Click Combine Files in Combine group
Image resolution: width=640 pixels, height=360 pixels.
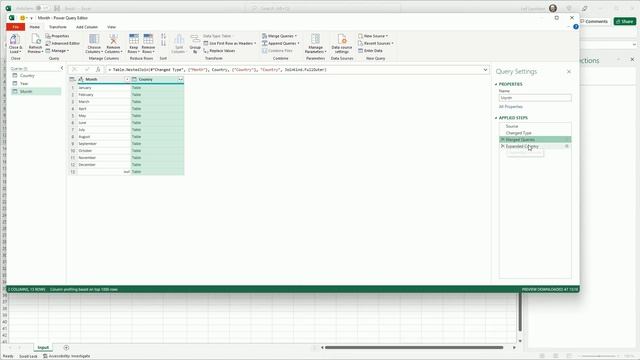coord(277,51)
